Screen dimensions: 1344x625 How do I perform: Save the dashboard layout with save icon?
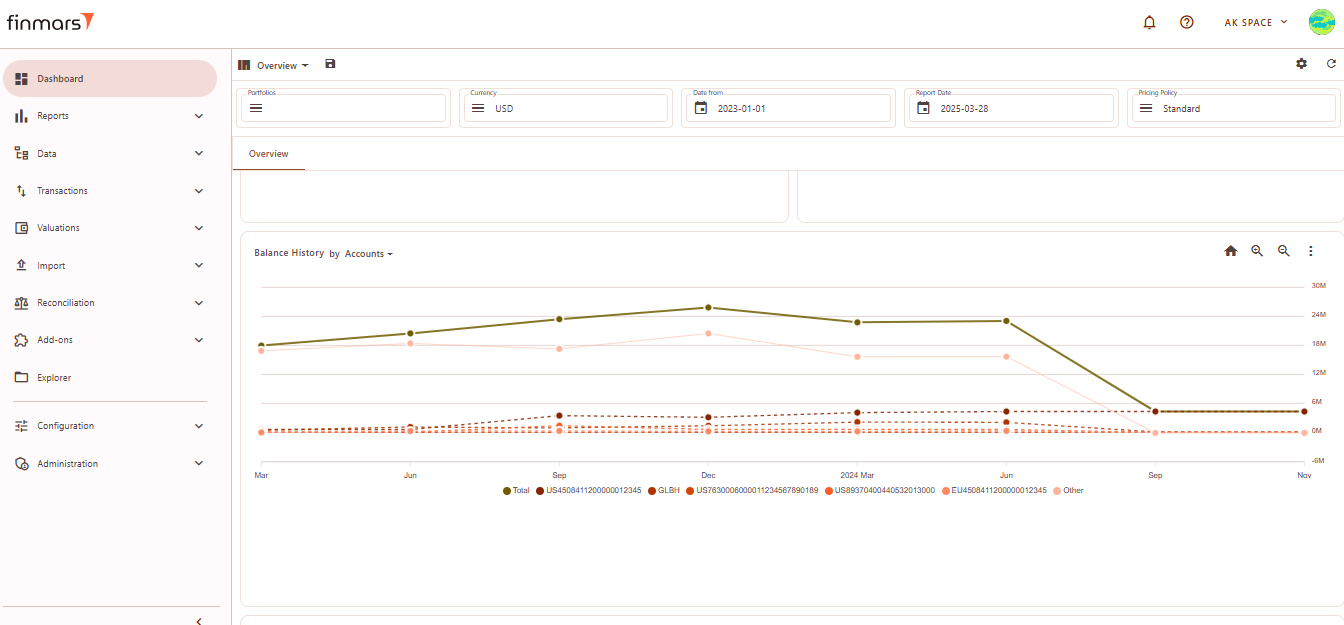[x=331, y=64]
